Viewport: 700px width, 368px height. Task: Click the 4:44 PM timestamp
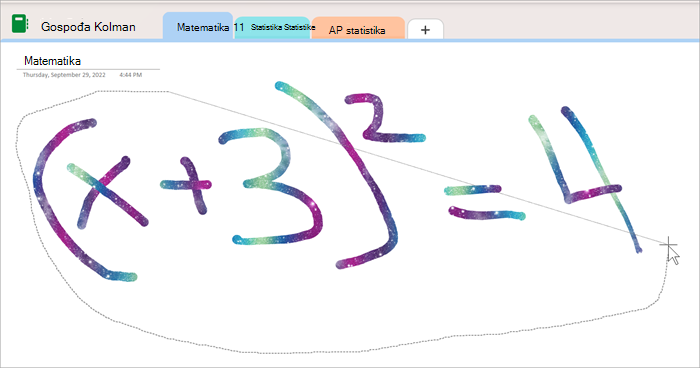click(x=131, y=75)
